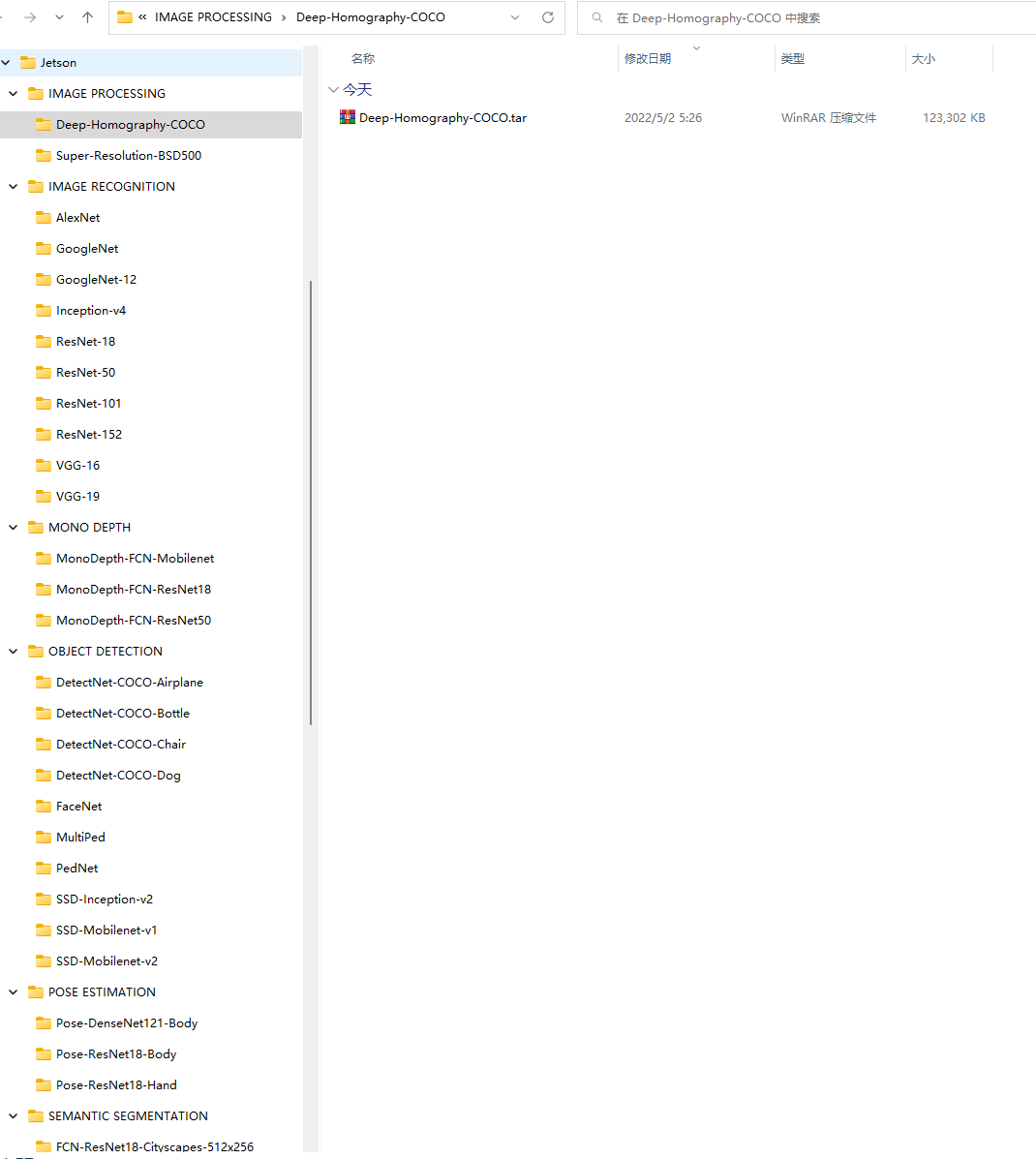
Task: Click the PedNet folder icon
Action: (x=44, y=869)
